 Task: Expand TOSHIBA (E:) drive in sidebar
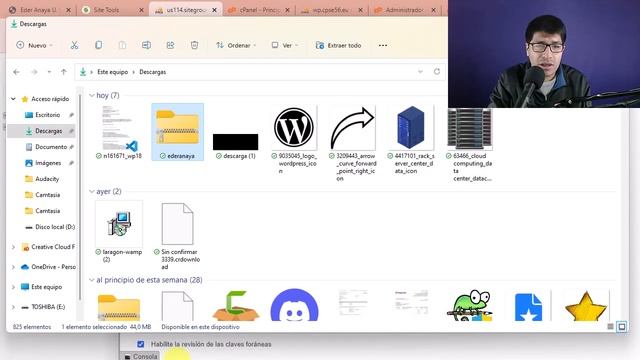point(13,307)
